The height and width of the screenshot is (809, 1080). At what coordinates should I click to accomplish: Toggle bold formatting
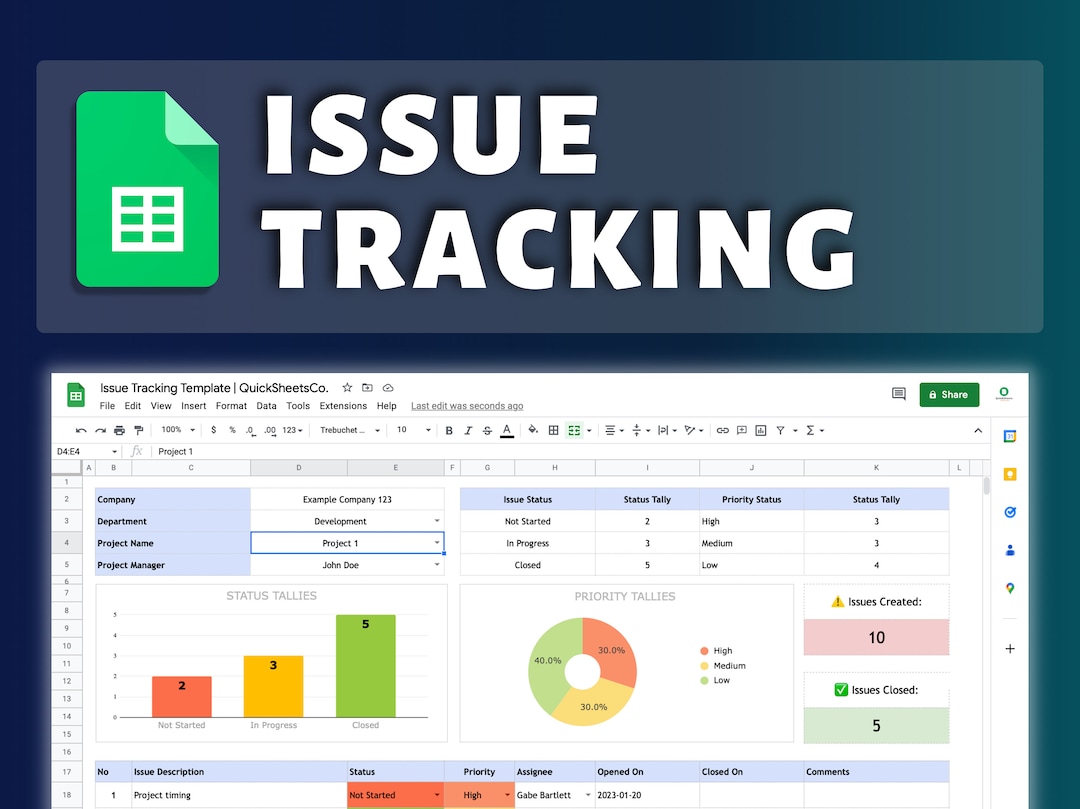[x=449, y=430]
